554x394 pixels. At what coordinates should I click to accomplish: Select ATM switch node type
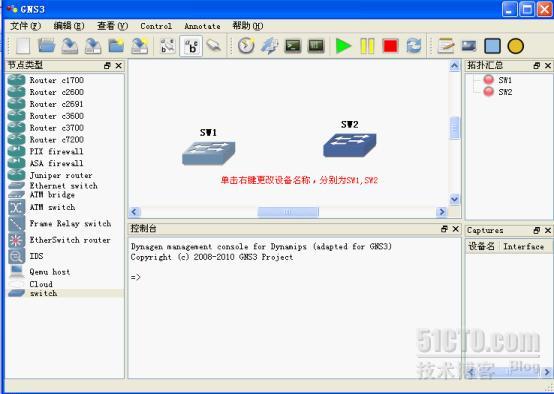[x=65, y=207]
